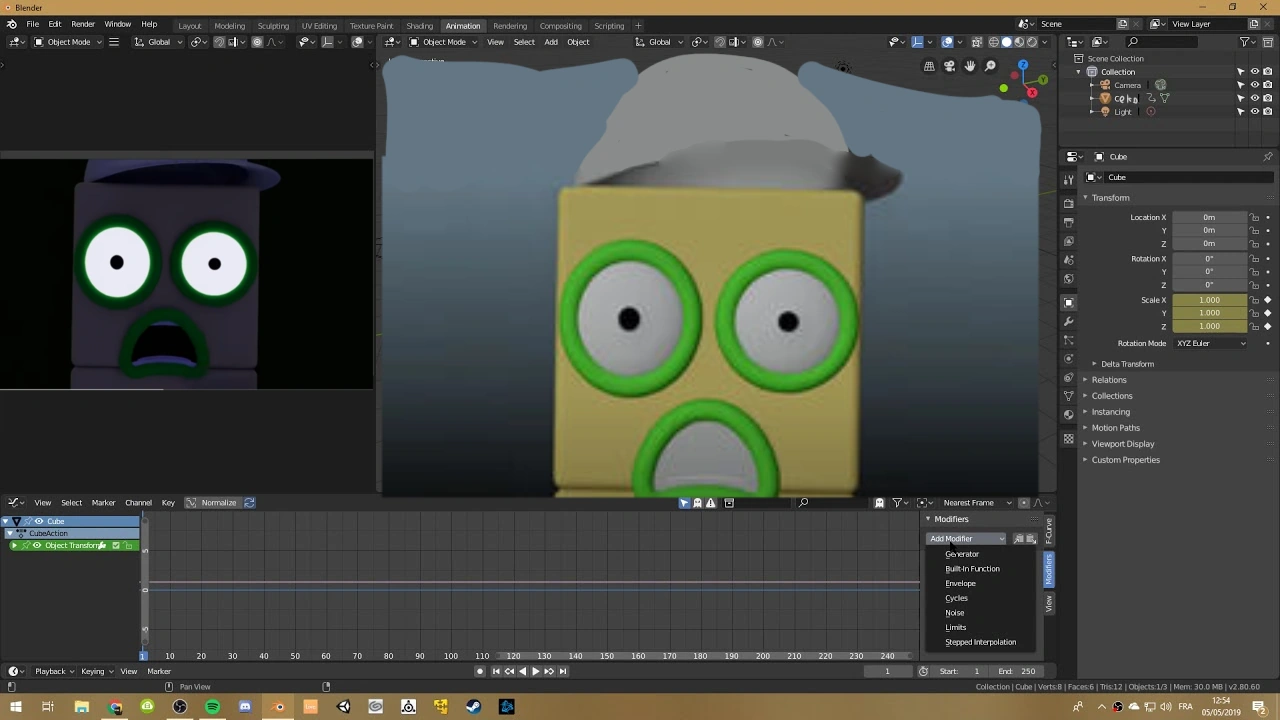Click the zoom magnifier icon in viewport corner
Viewport: 1280px width, 720px height.
coord(990,67)
